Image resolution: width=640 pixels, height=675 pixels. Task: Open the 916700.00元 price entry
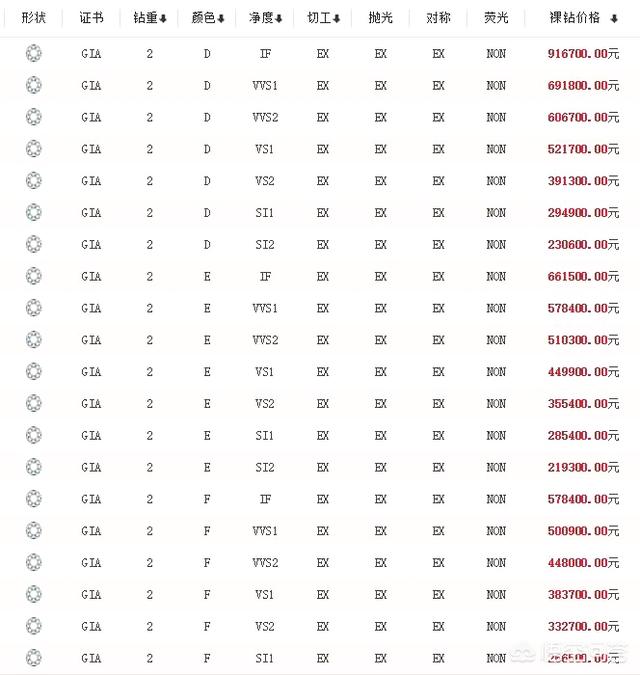pos(583,54)
